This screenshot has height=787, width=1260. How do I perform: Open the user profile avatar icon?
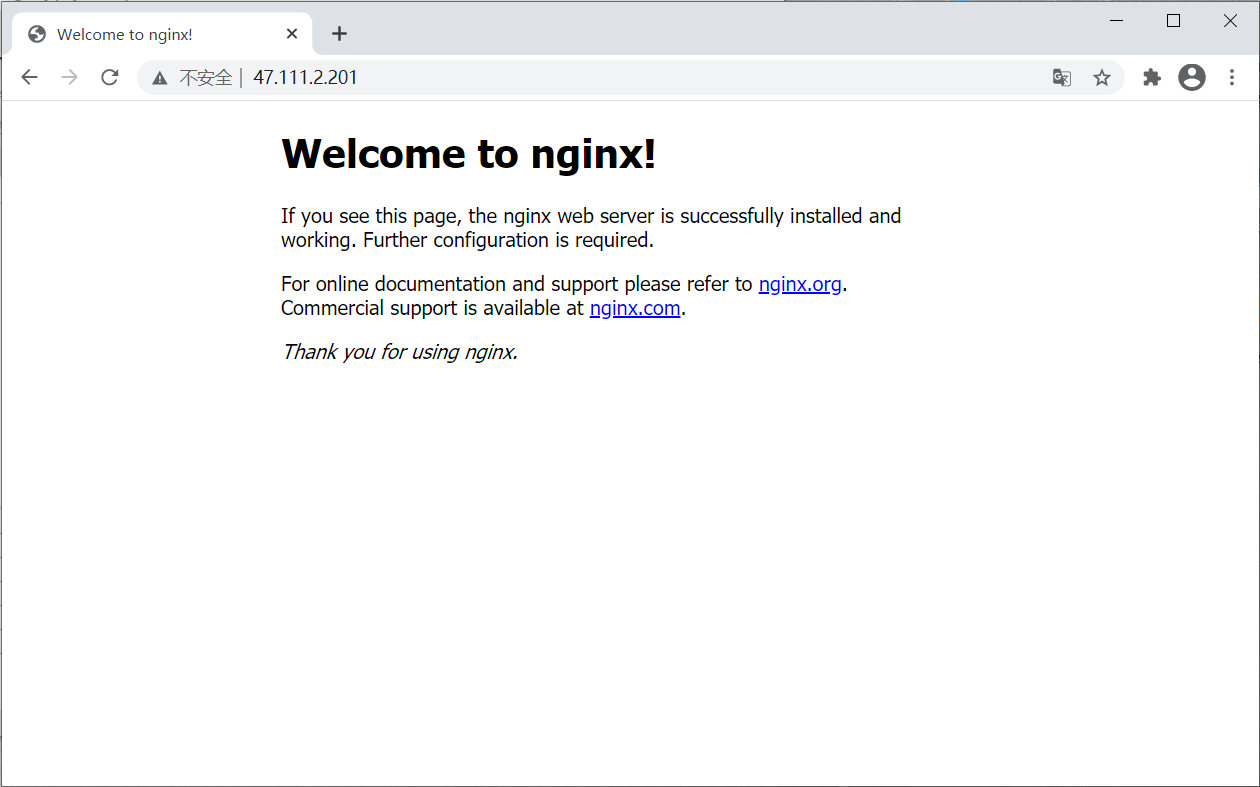(1192, 77)
